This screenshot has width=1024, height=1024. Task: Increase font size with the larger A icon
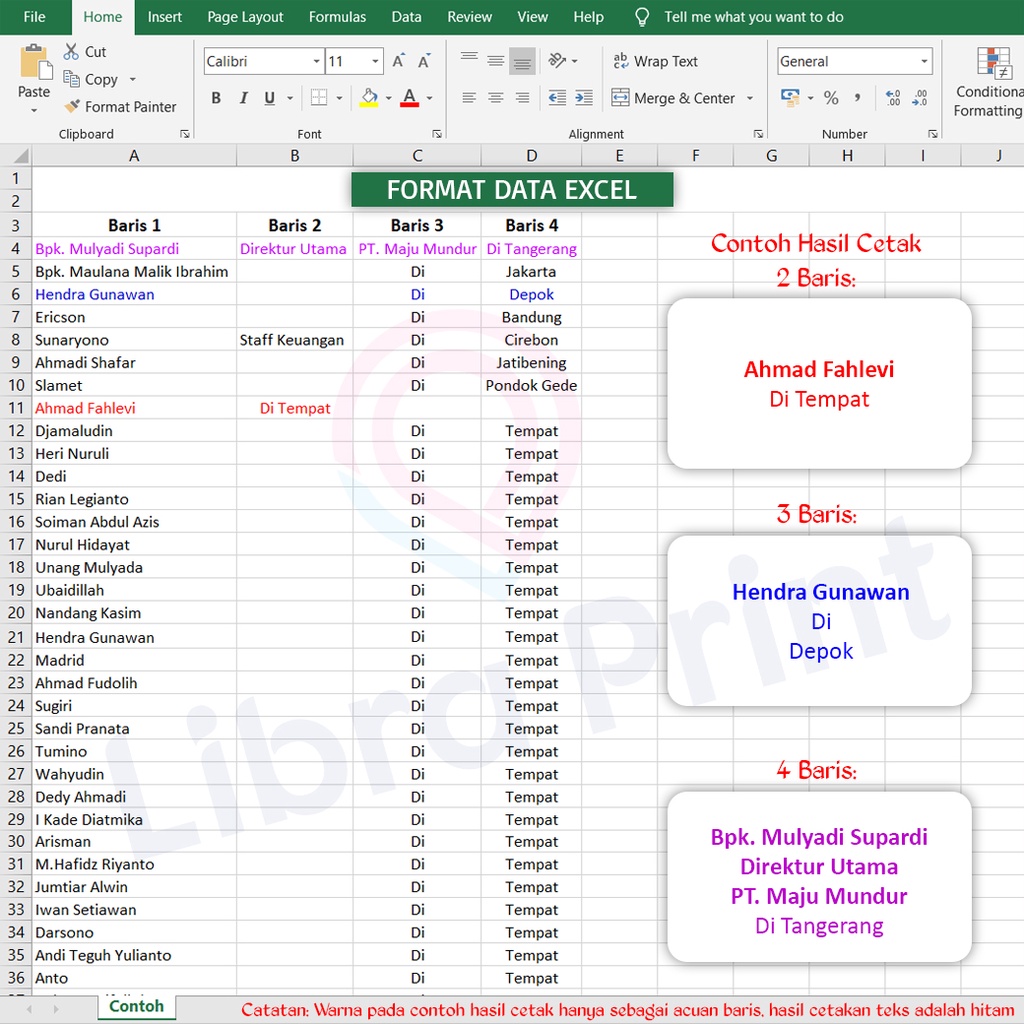pyautogui.click(x=399, y=62)
